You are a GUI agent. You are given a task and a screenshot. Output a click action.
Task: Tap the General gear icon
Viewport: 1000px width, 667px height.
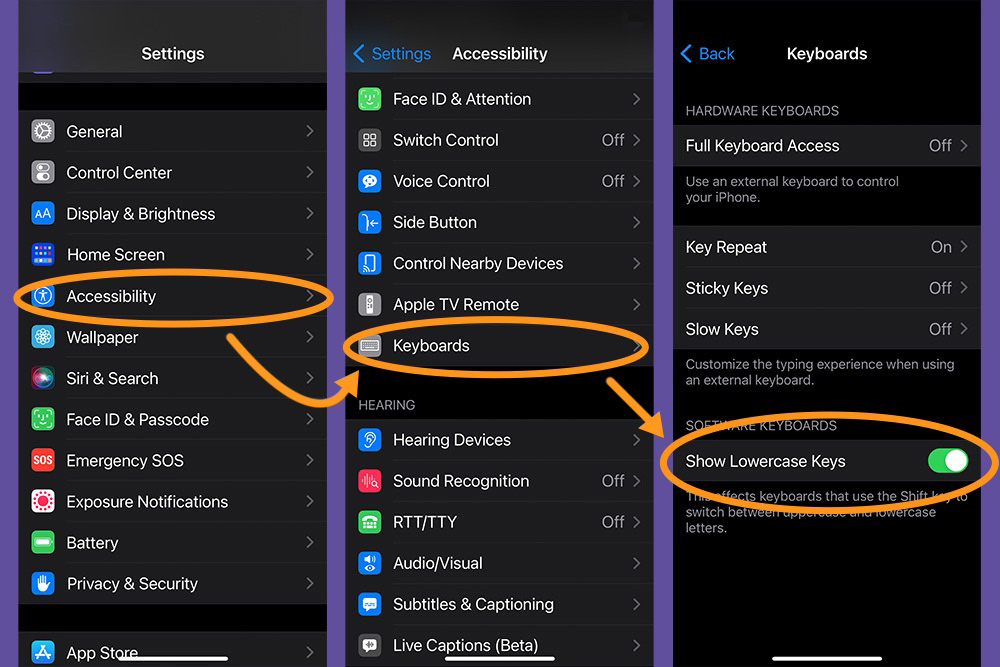43,131
